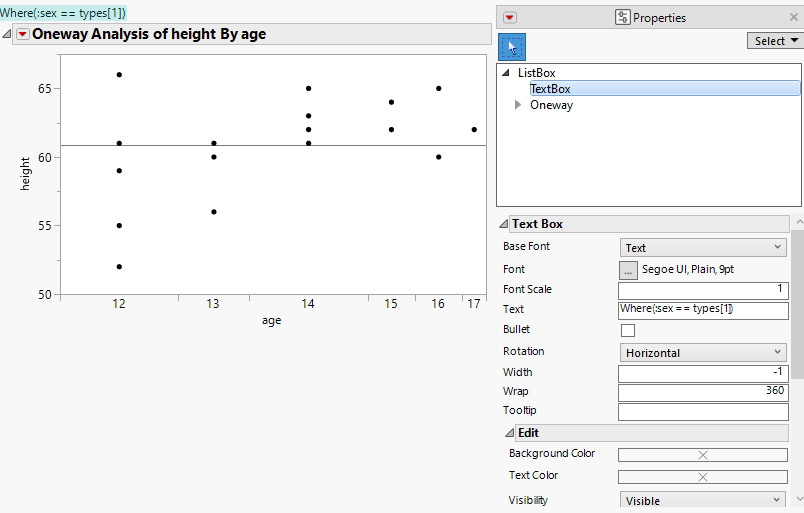Image resolution: width=804 pixels, height=513 pixels.
Task: Open the Oneway Analysis red triangle menu
Action: [x=22, y=34]
